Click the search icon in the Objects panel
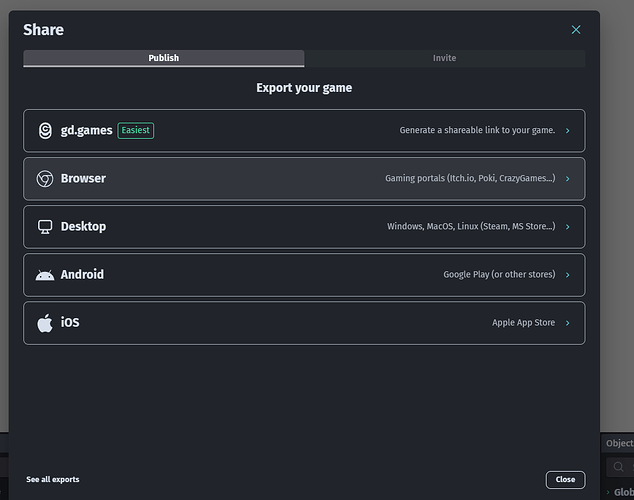Image resolution: width=634 pixels, height=500 pixels. click(618, 467)
